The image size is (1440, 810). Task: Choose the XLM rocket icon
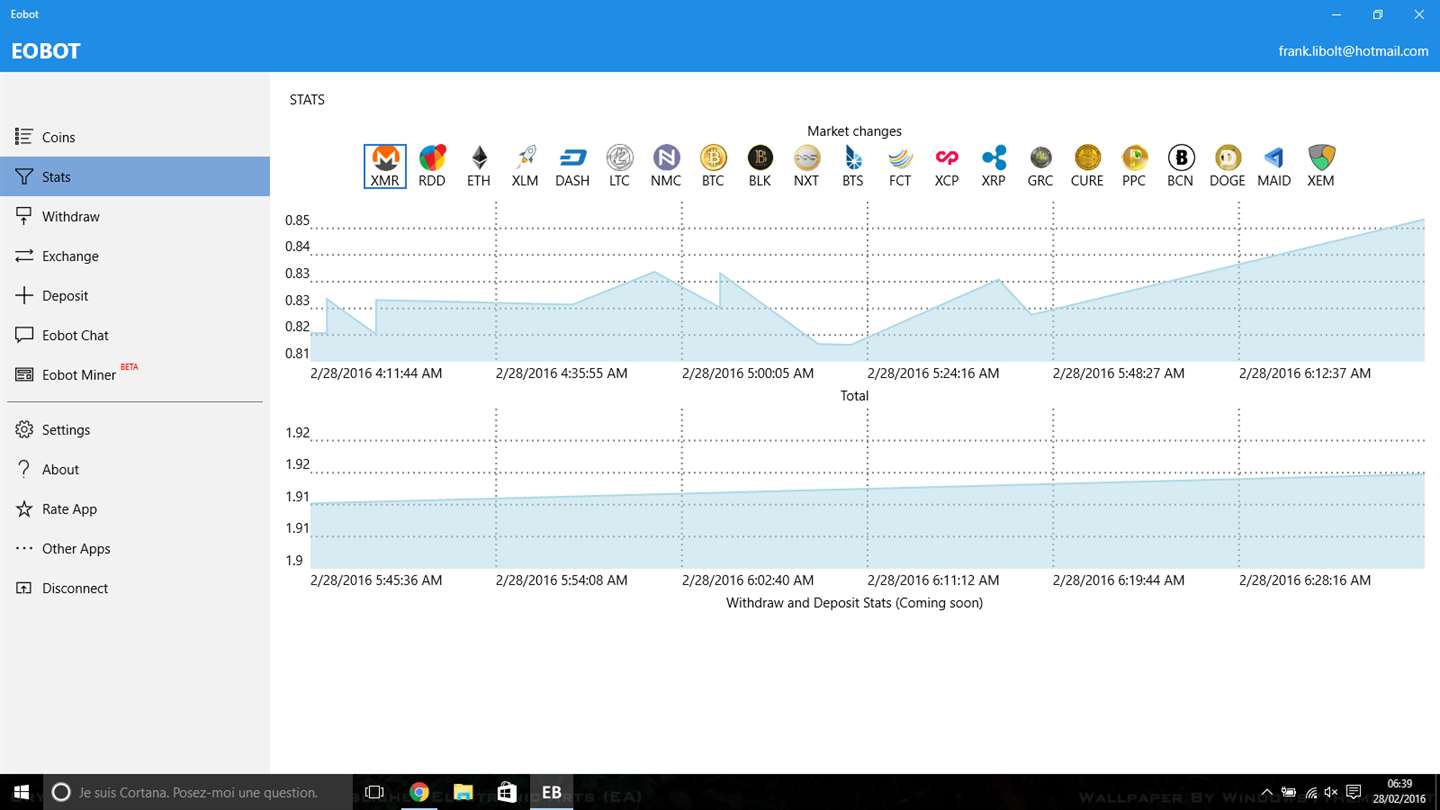525,166
